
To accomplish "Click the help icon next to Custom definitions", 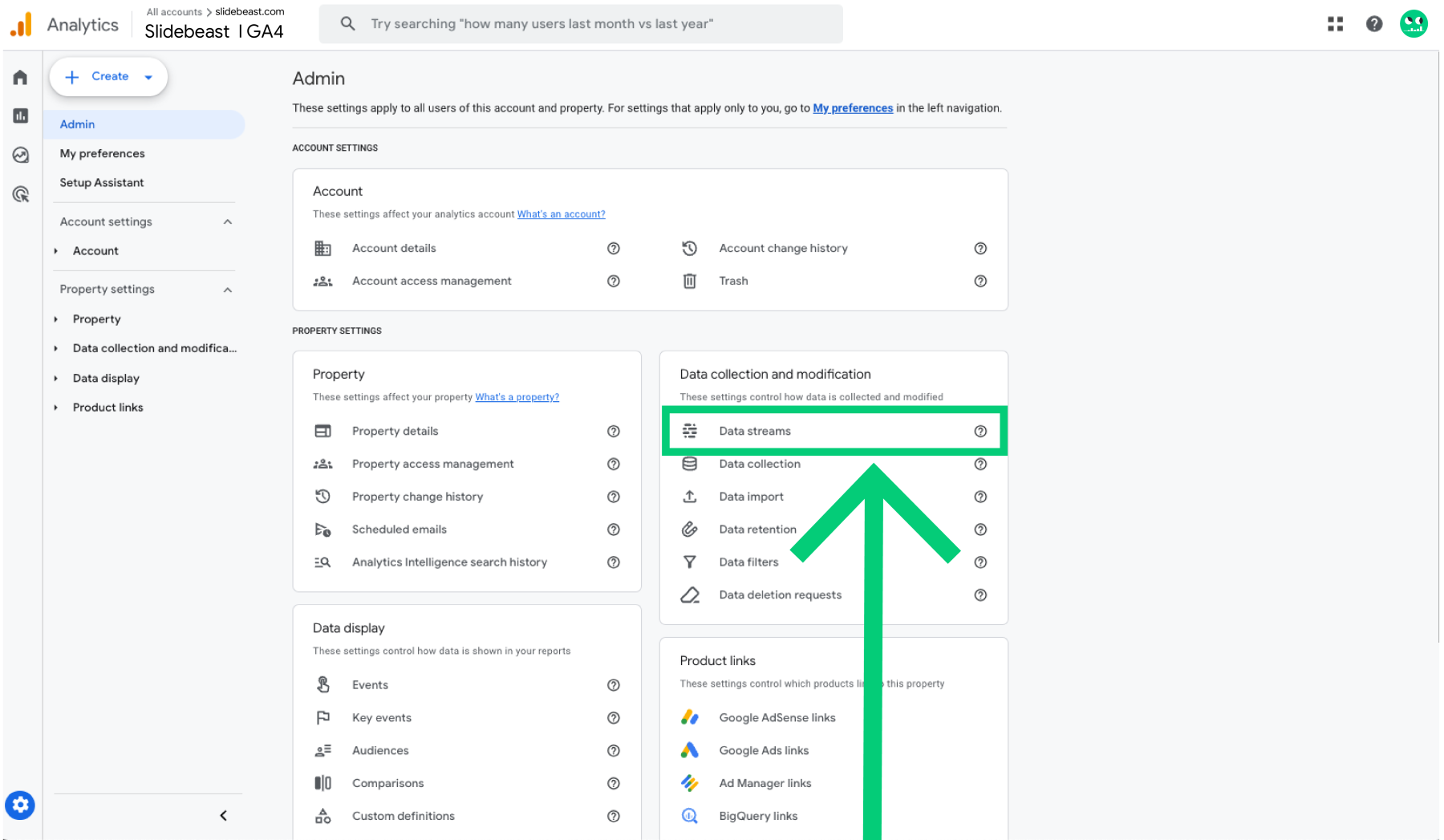I will tap(614, 816).
